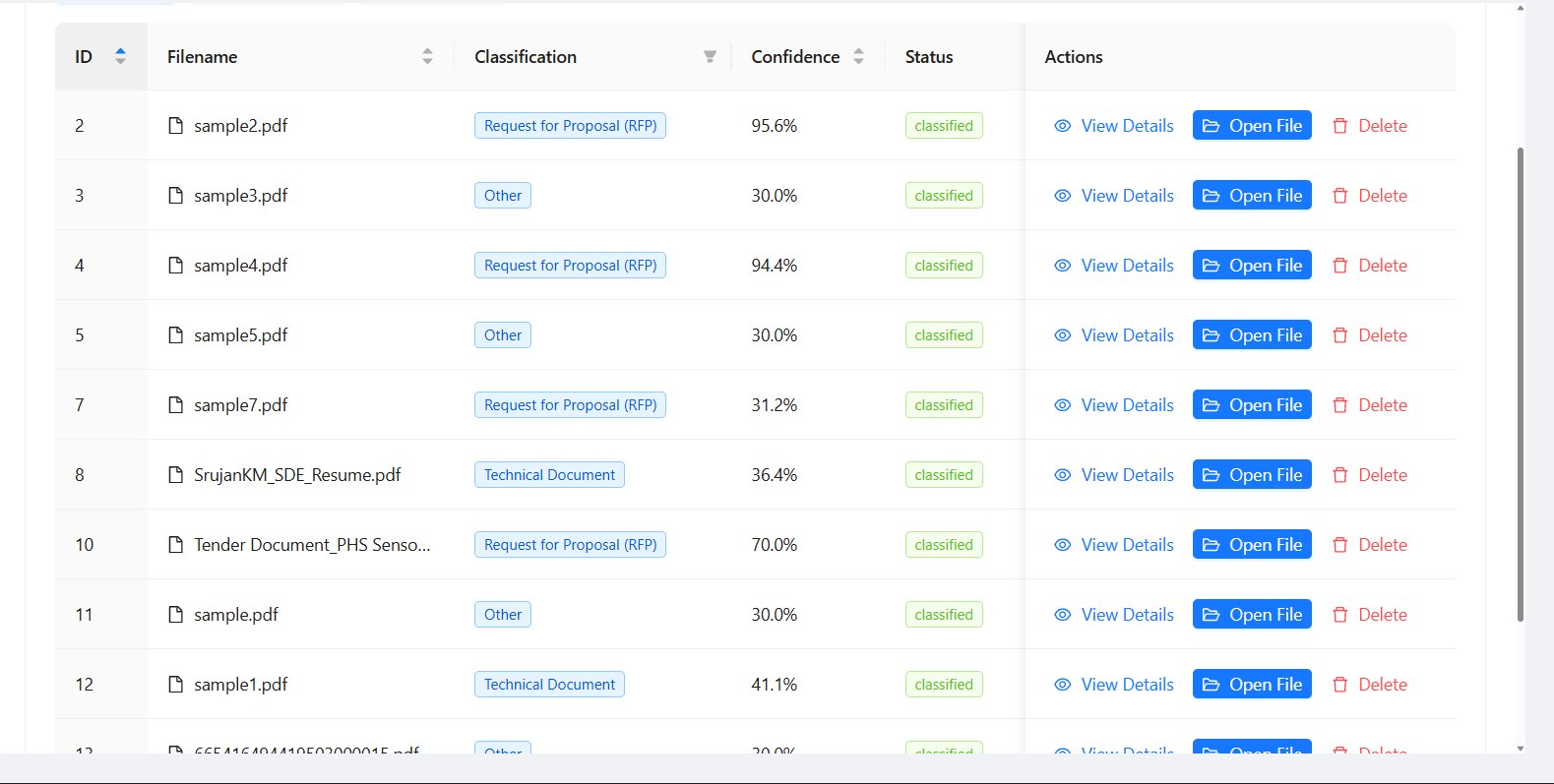This screenshot has width=1554, height=784.
Task: Click the page vertical scrollbar thumb
Action: click(1521, 384)
